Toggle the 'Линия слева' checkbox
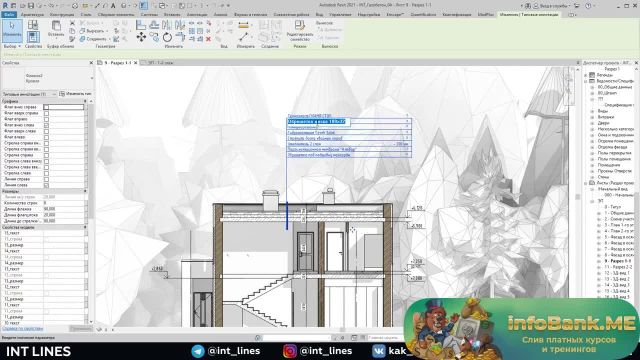Image resolution: width=640 pixels, height=360 pixels. click(46, 185)
